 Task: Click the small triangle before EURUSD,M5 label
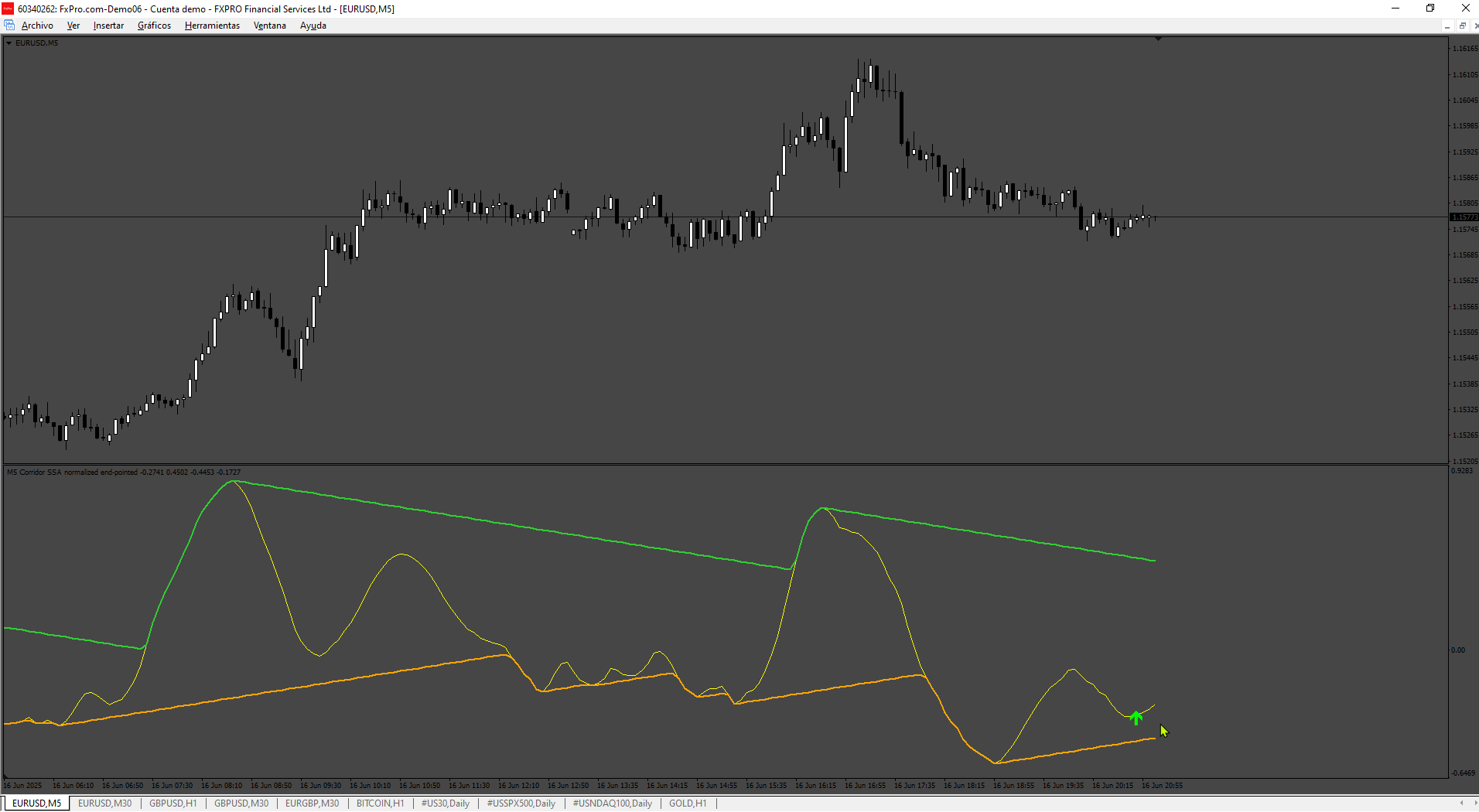[9, 43]
